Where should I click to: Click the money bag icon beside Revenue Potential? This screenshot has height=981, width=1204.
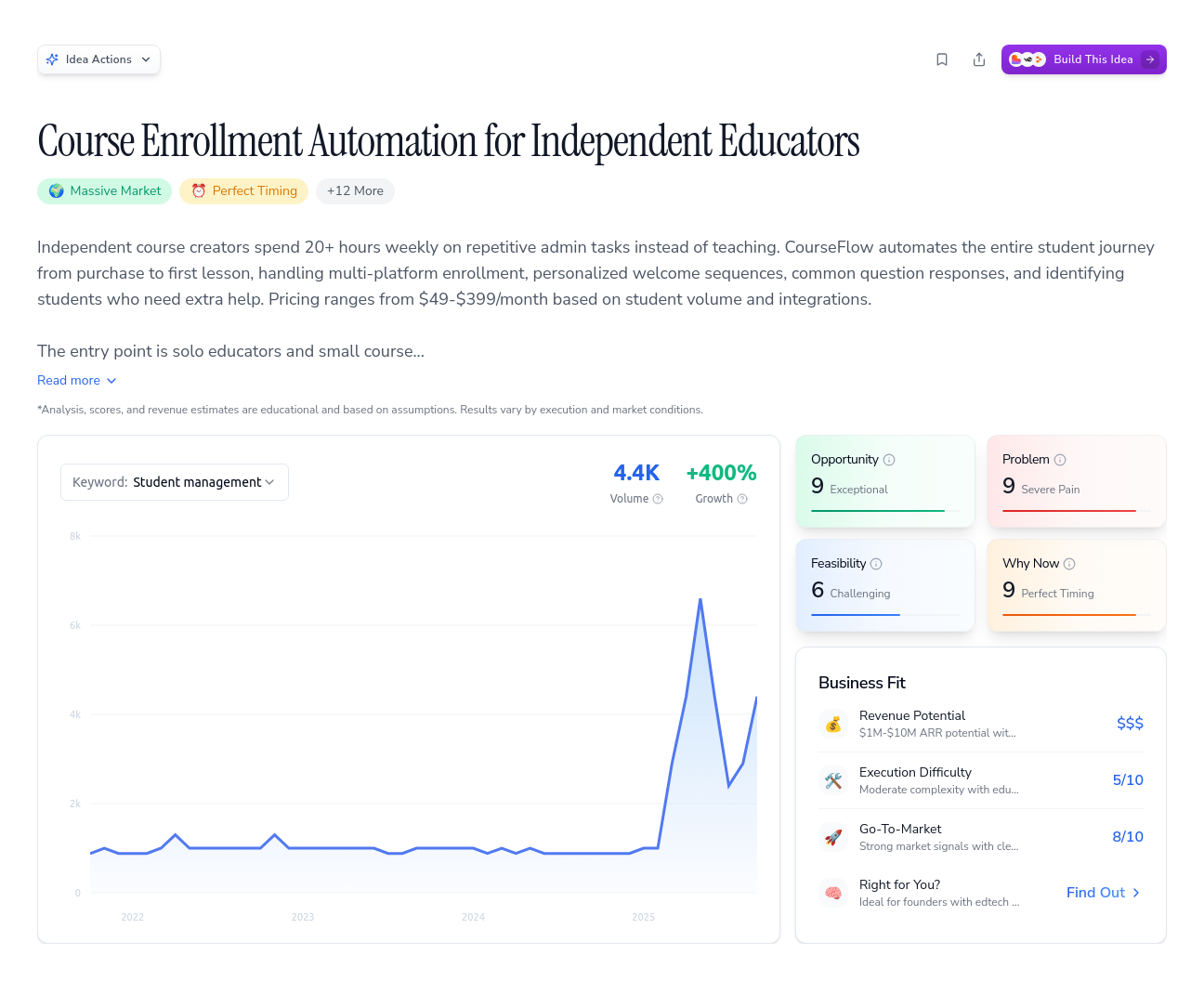pos(833,724)
